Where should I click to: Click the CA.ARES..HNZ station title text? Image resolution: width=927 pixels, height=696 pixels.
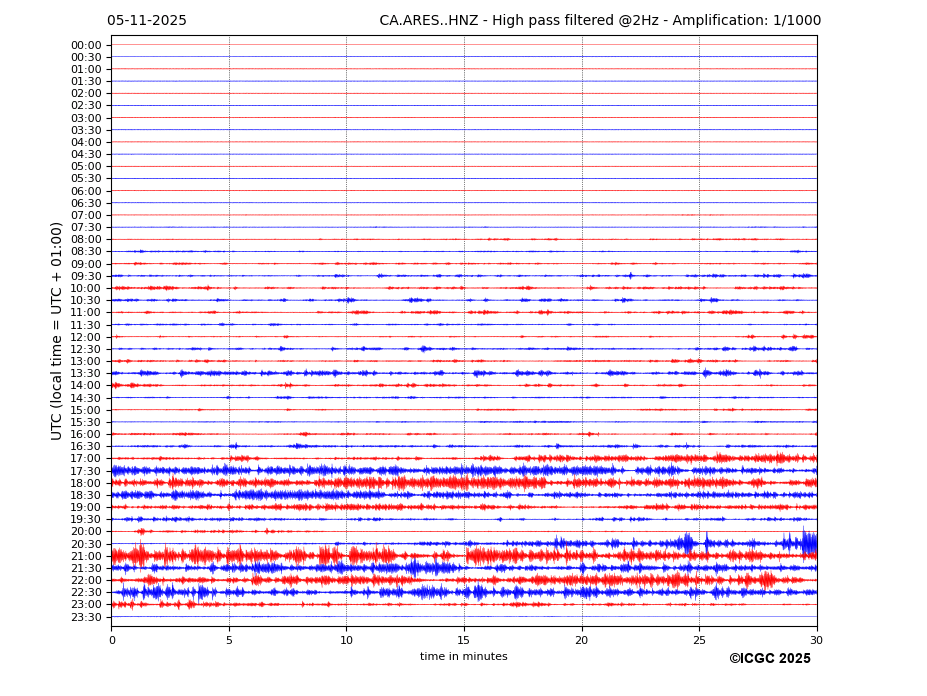[600, 21]
